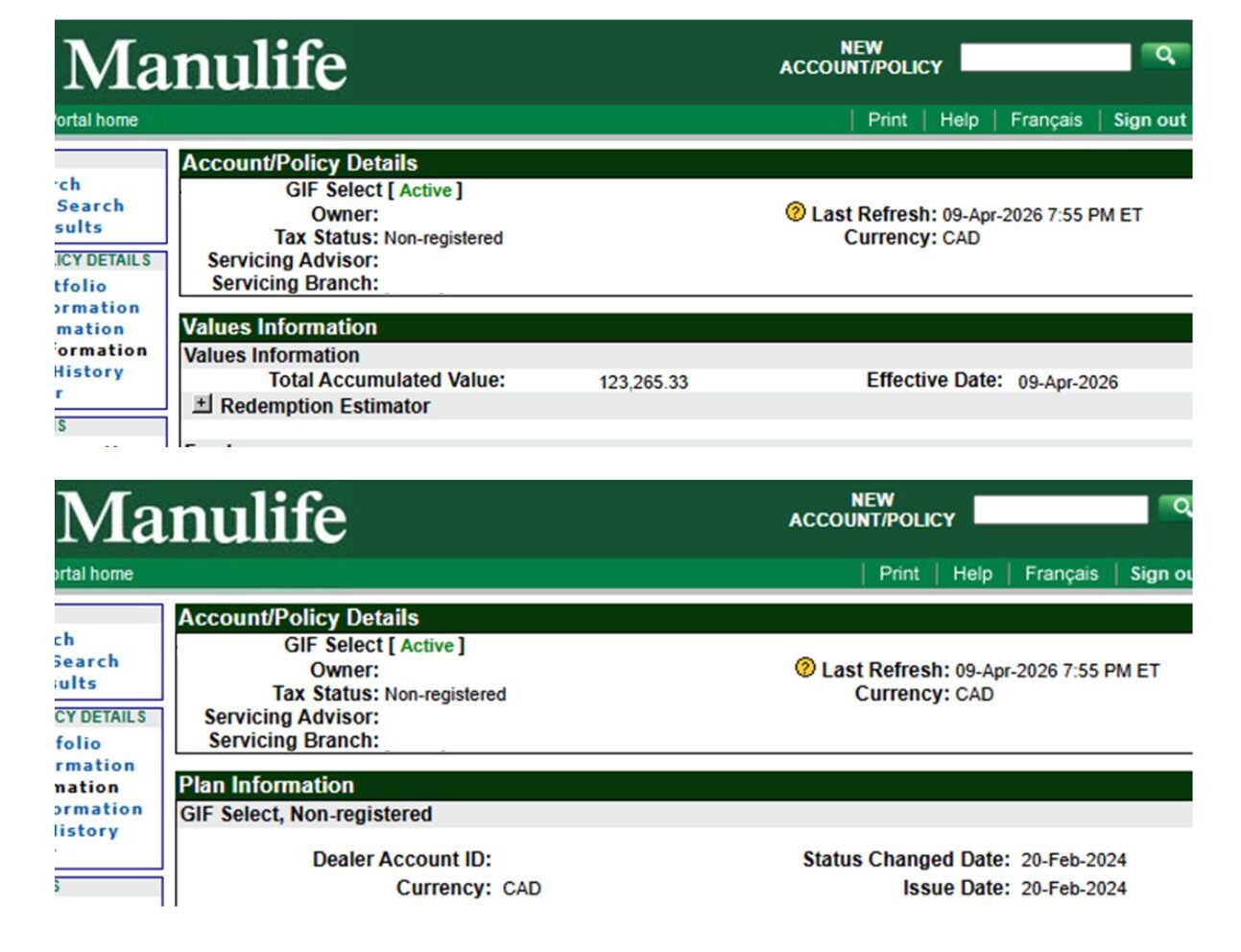Click the magnifier search button in upper header
The image size is (1241, 952).
pyautogui.click(x=1164, y=56)
